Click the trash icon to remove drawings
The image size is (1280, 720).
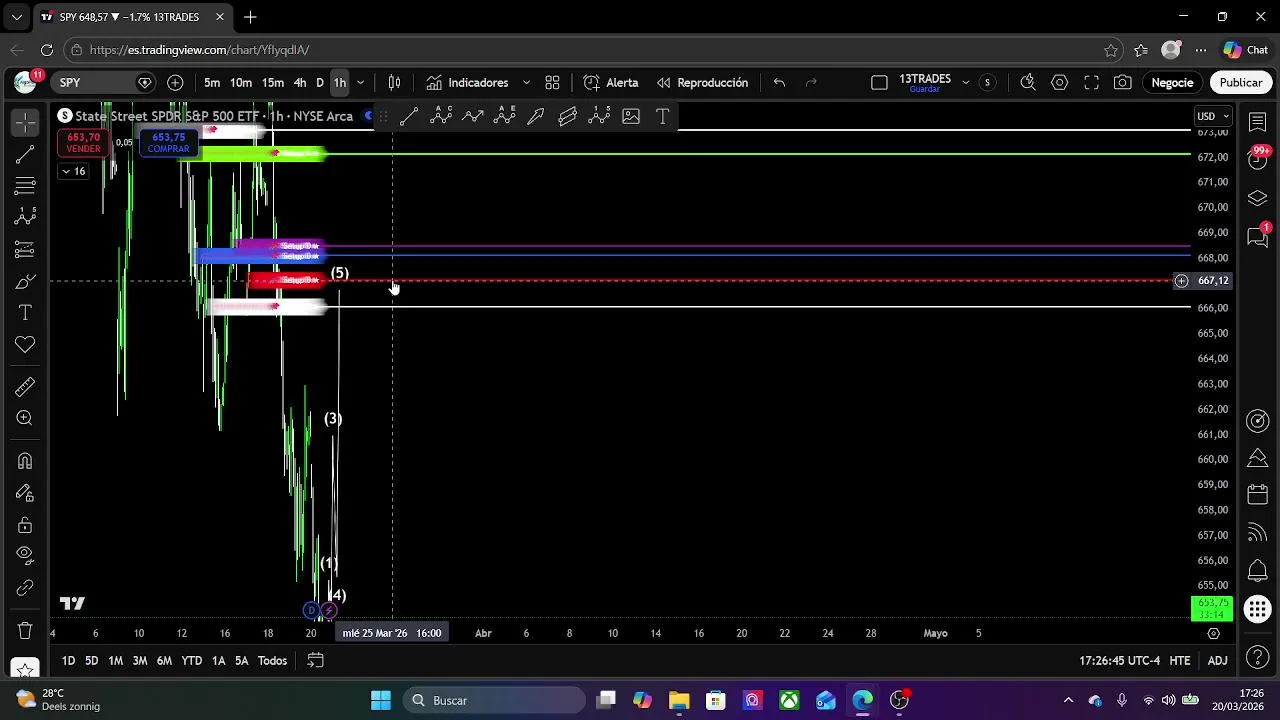25,631
